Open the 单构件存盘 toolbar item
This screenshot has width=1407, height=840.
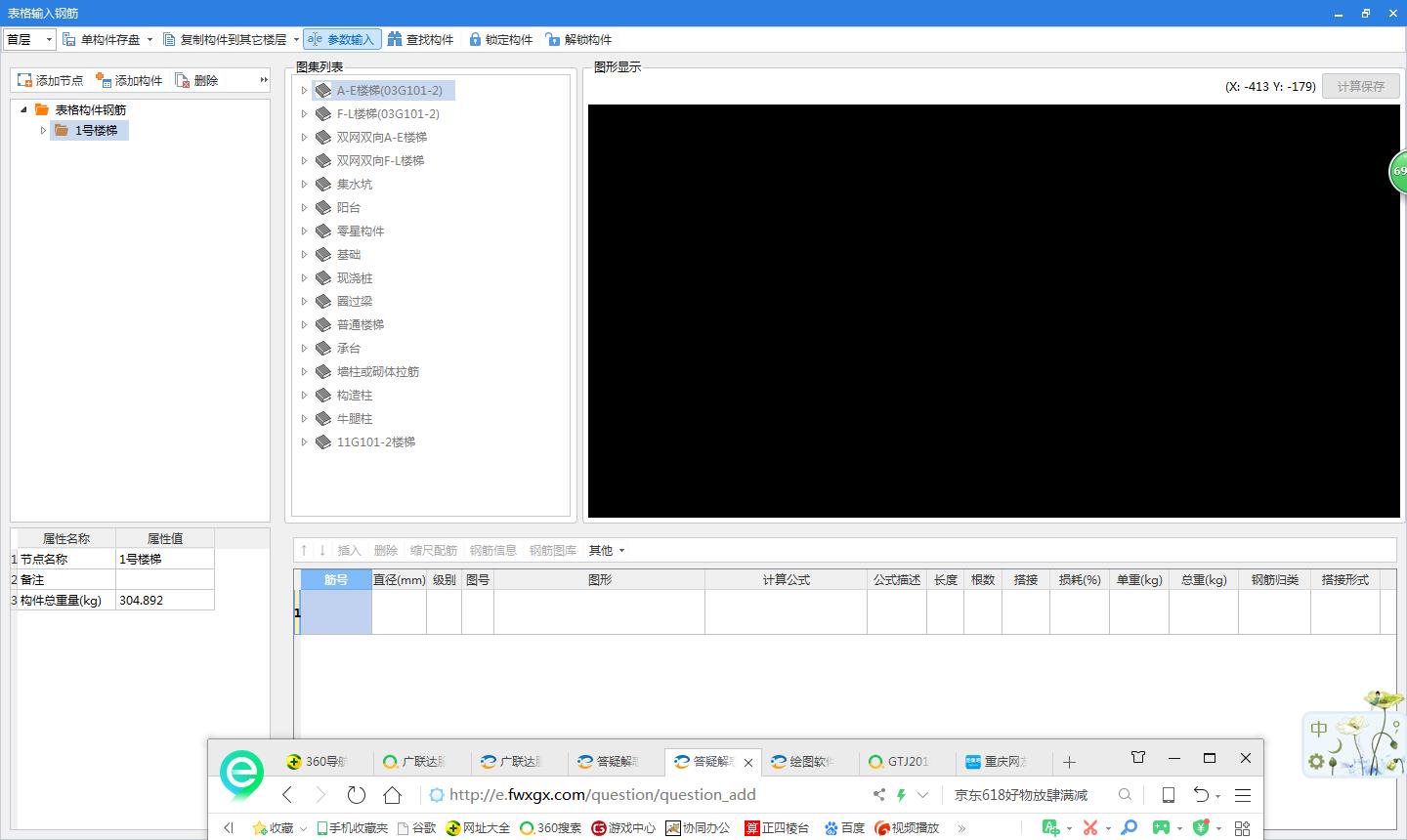(102, 39)
